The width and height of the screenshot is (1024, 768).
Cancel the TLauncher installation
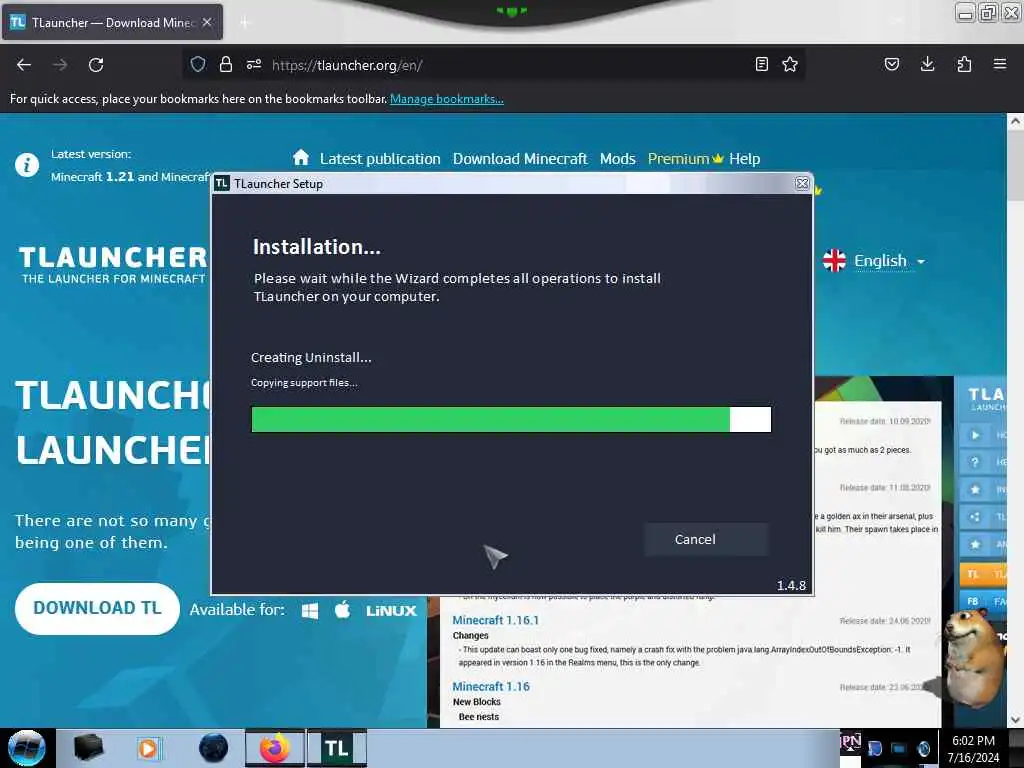click(x=706, y=539)
